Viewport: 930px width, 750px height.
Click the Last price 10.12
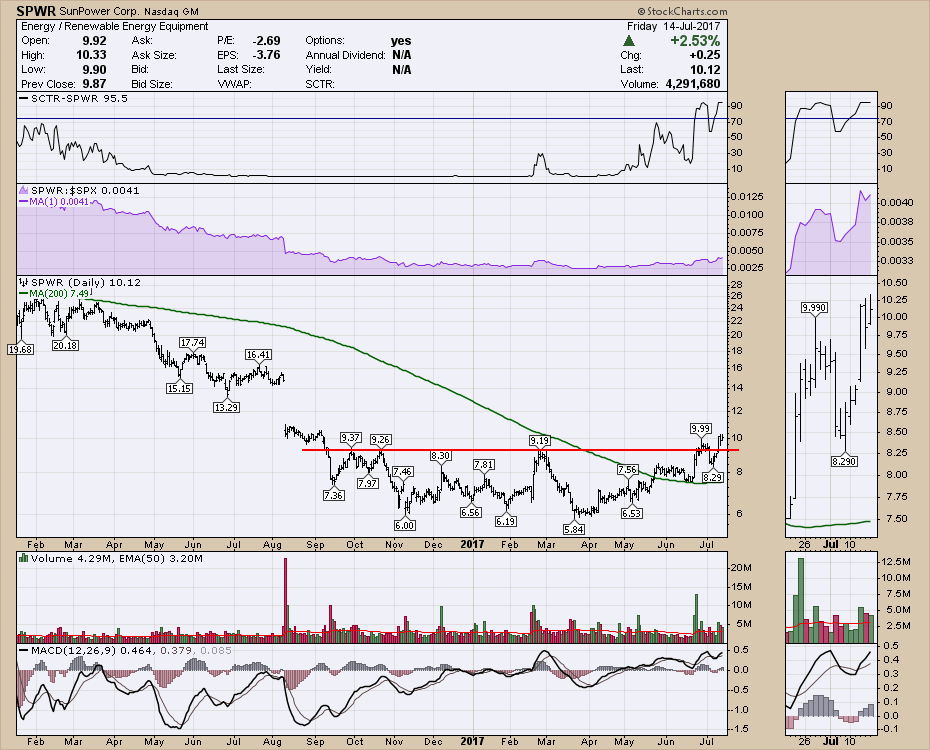(705, 69)
